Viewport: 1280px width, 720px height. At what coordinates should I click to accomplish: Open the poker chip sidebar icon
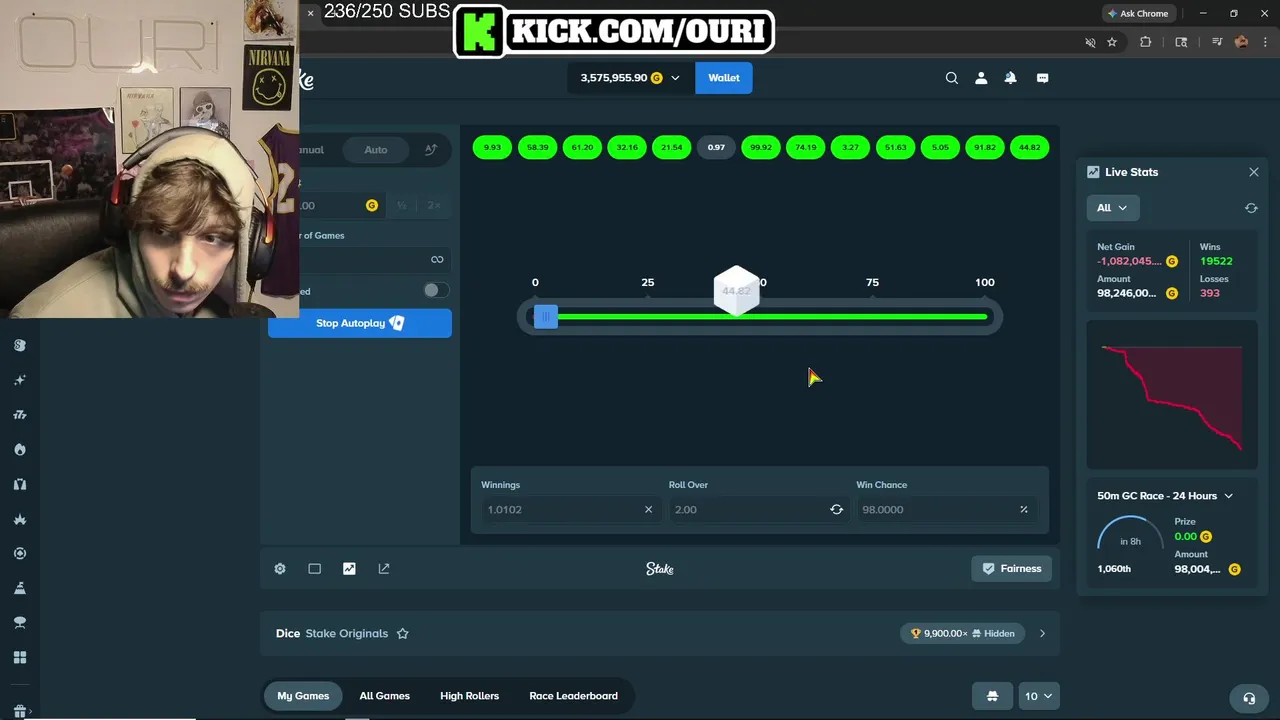coord(19,553)
